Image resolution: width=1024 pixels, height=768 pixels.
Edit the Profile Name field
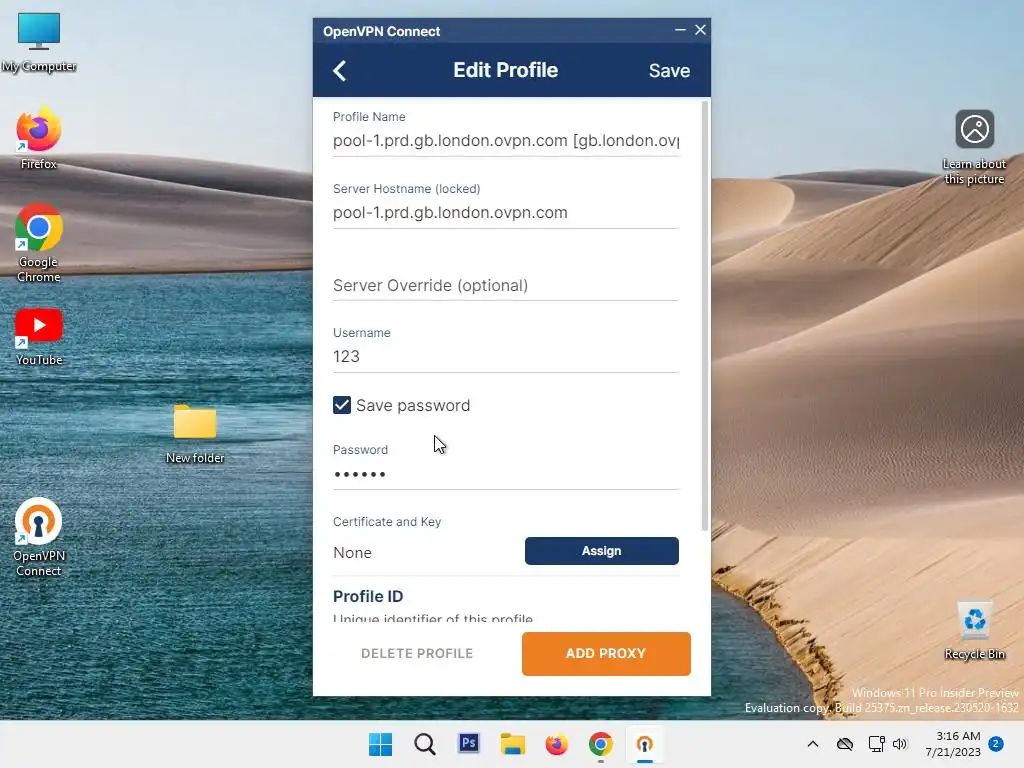[505, 140]
